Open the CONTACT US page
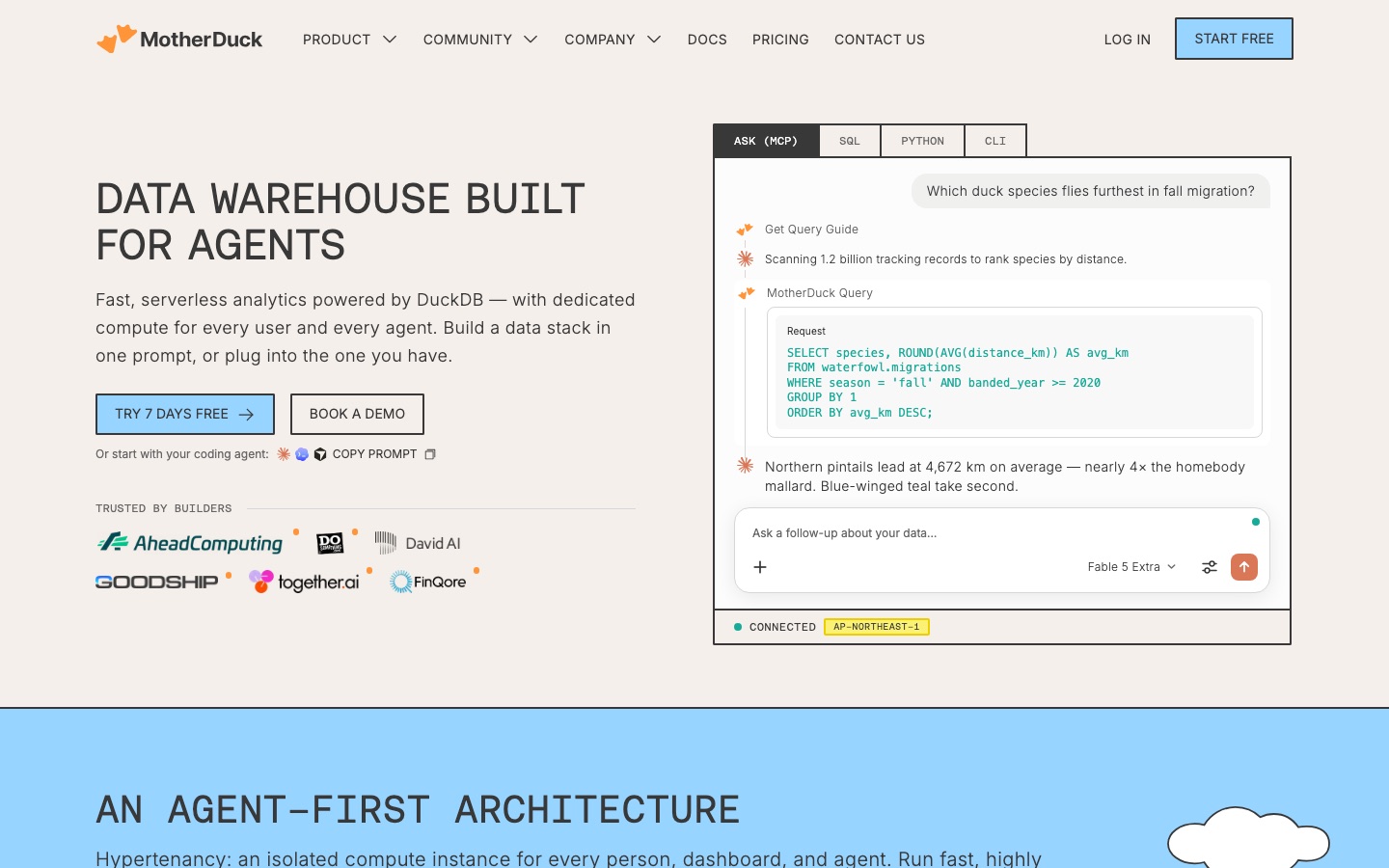The height and width of the screenshot is (868, 1389). [880, 40]
